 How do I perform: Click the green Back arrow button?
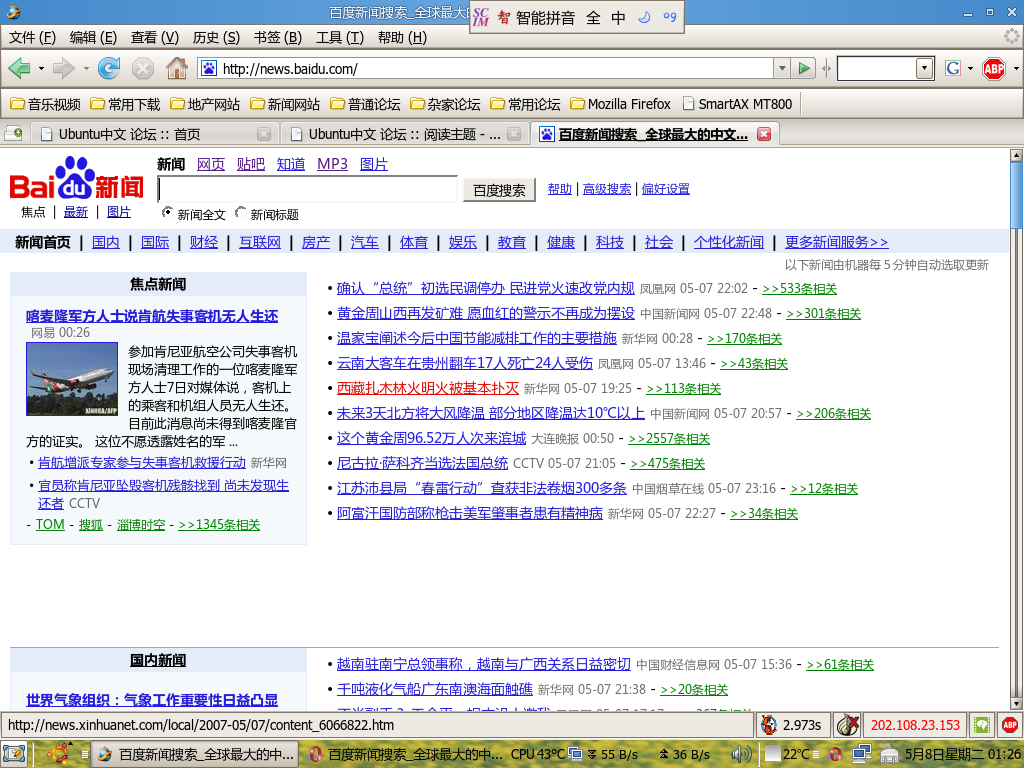coord(20,68)
